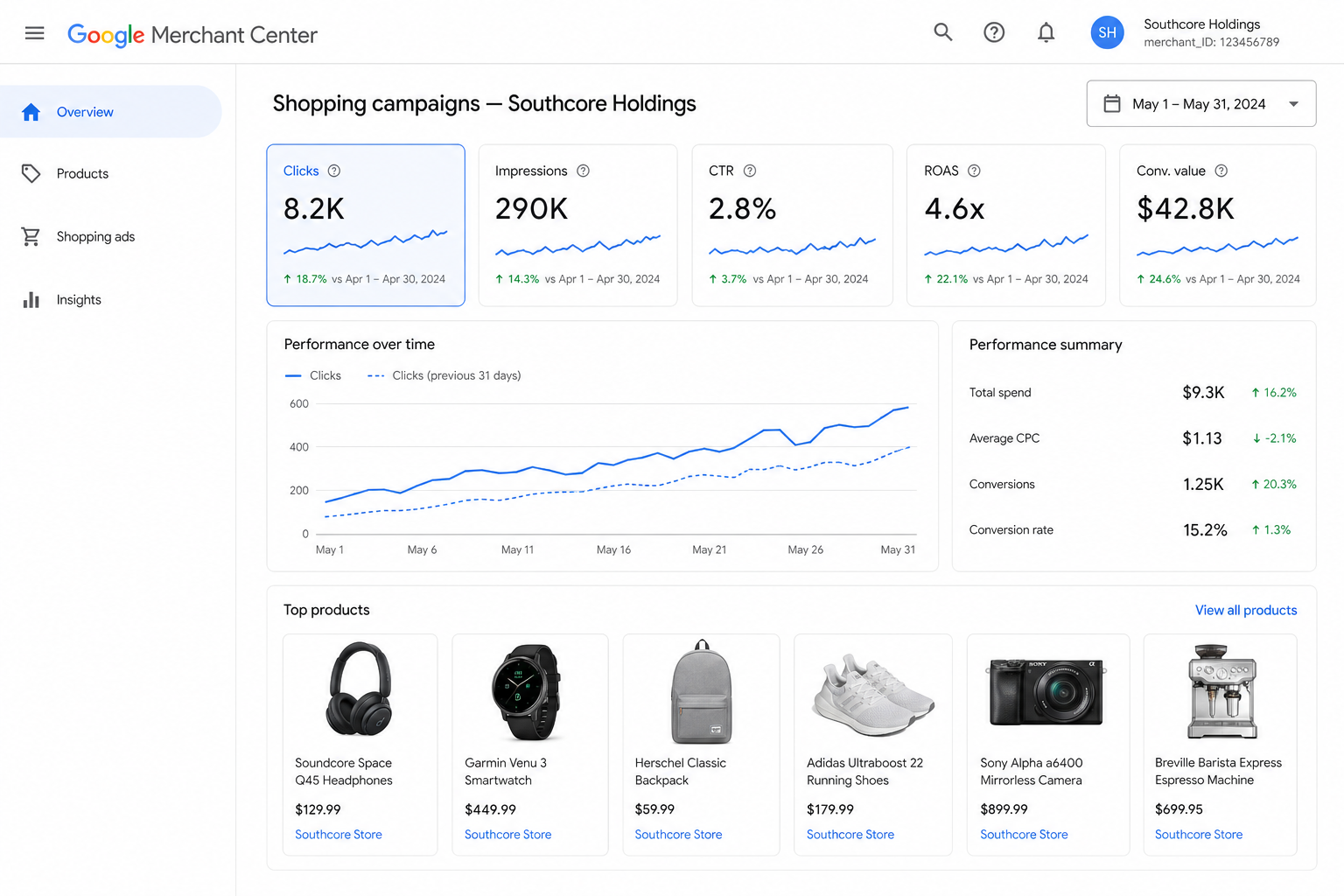
Task: Open the CTR metric help icon
Action: (x=750, y=171)
